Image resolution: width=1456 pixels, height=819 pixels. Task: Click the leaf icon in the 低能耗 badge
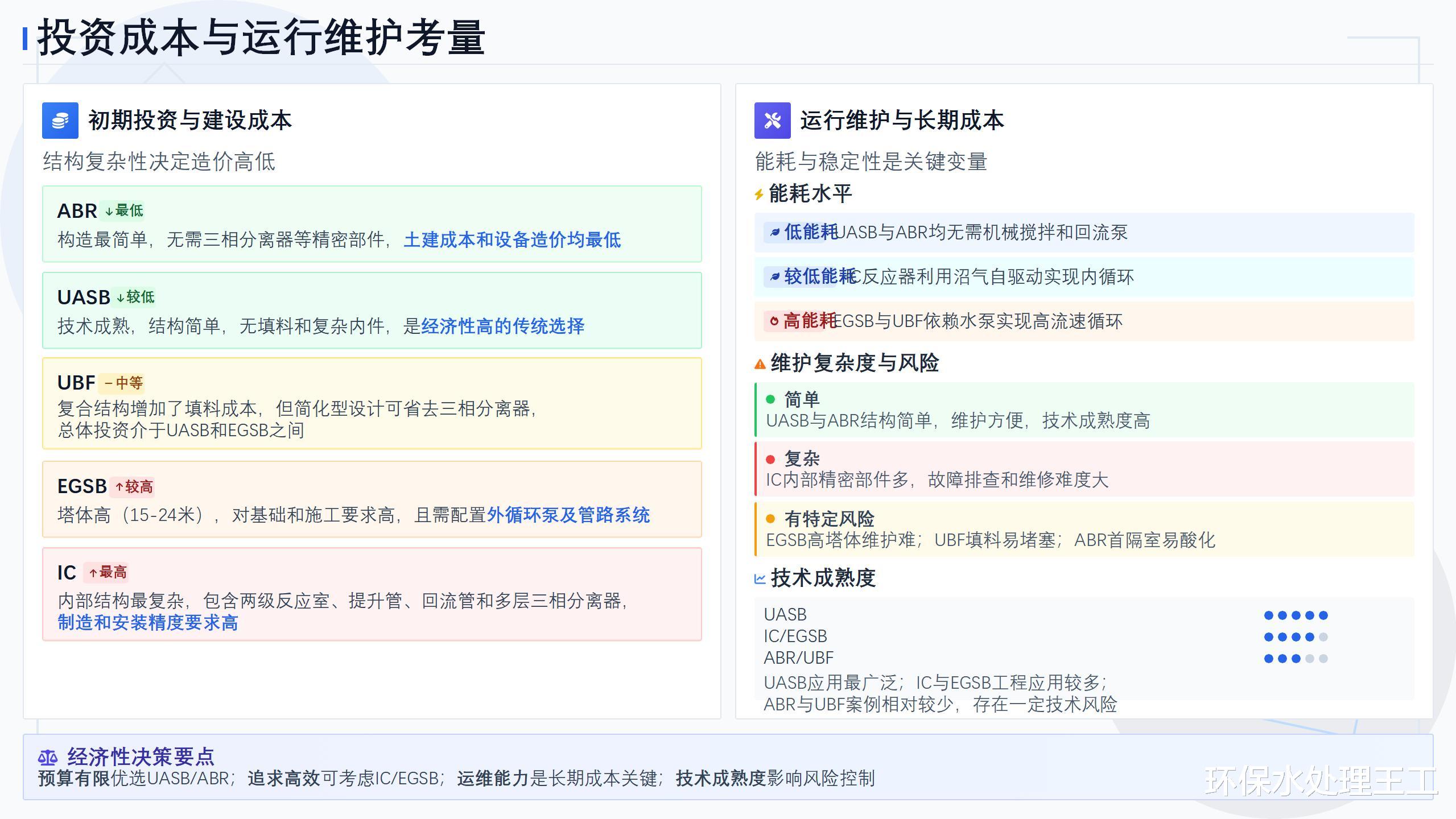click(774, 232)
